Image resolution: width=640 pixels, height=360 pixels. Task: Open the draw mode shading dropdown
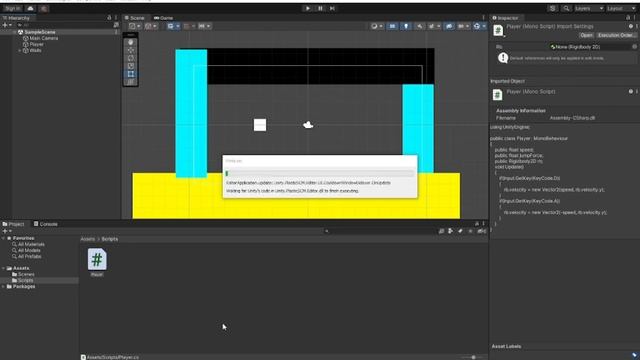click(x=376, y=26)
